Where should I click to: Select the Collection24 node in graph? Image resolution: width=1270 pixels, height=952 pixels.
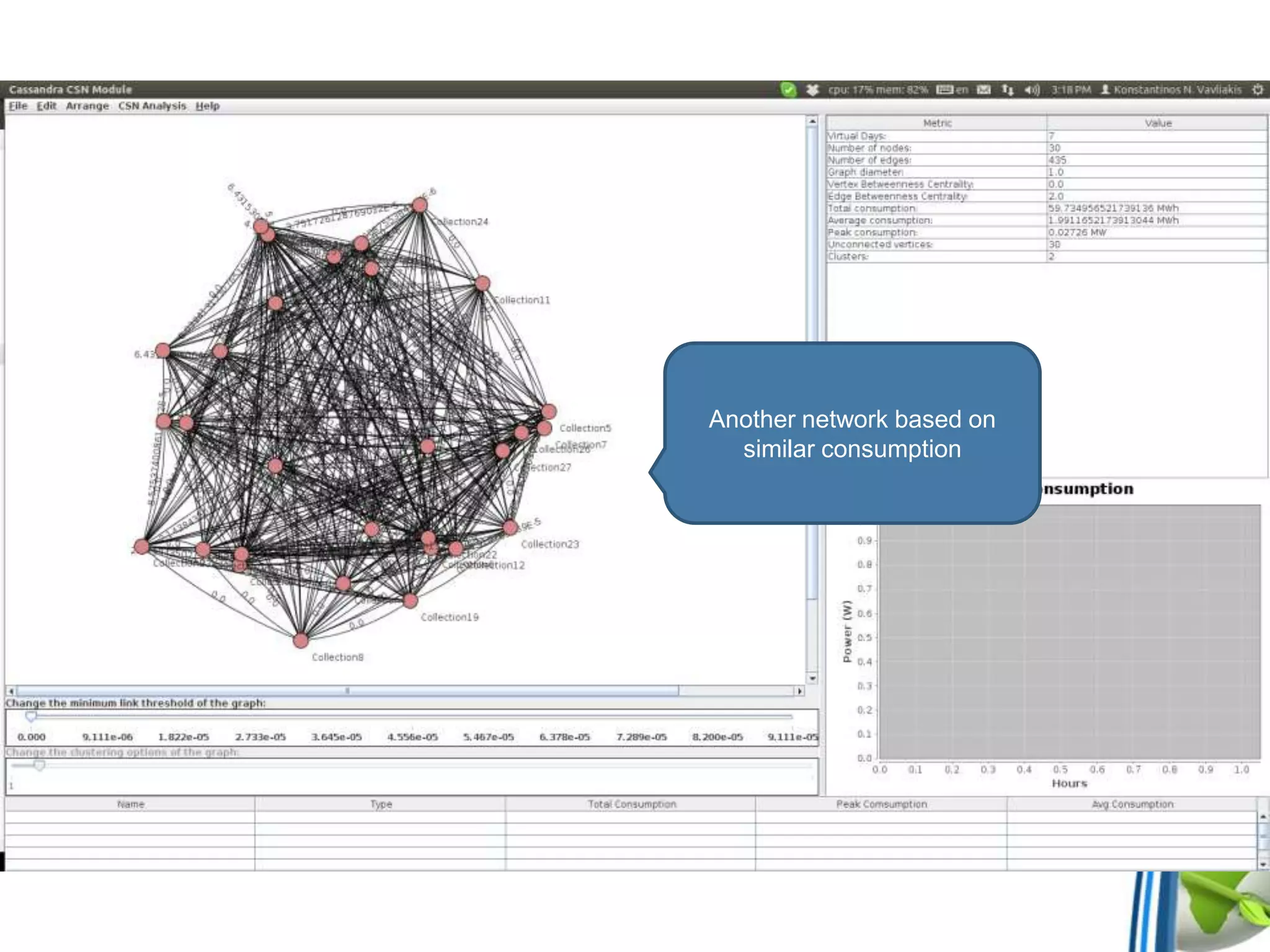(420, 205)
